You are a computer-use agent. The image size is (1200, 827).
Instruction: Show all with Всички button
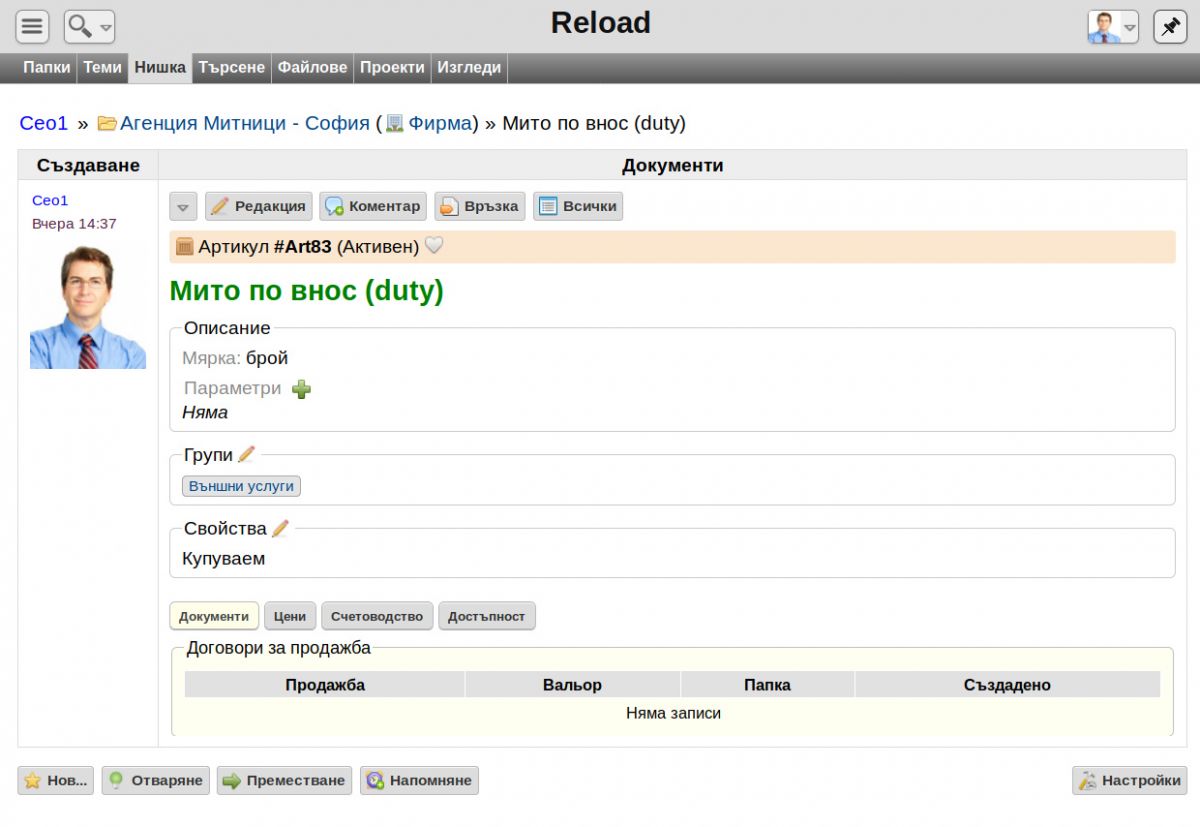[x=578, y=207]
